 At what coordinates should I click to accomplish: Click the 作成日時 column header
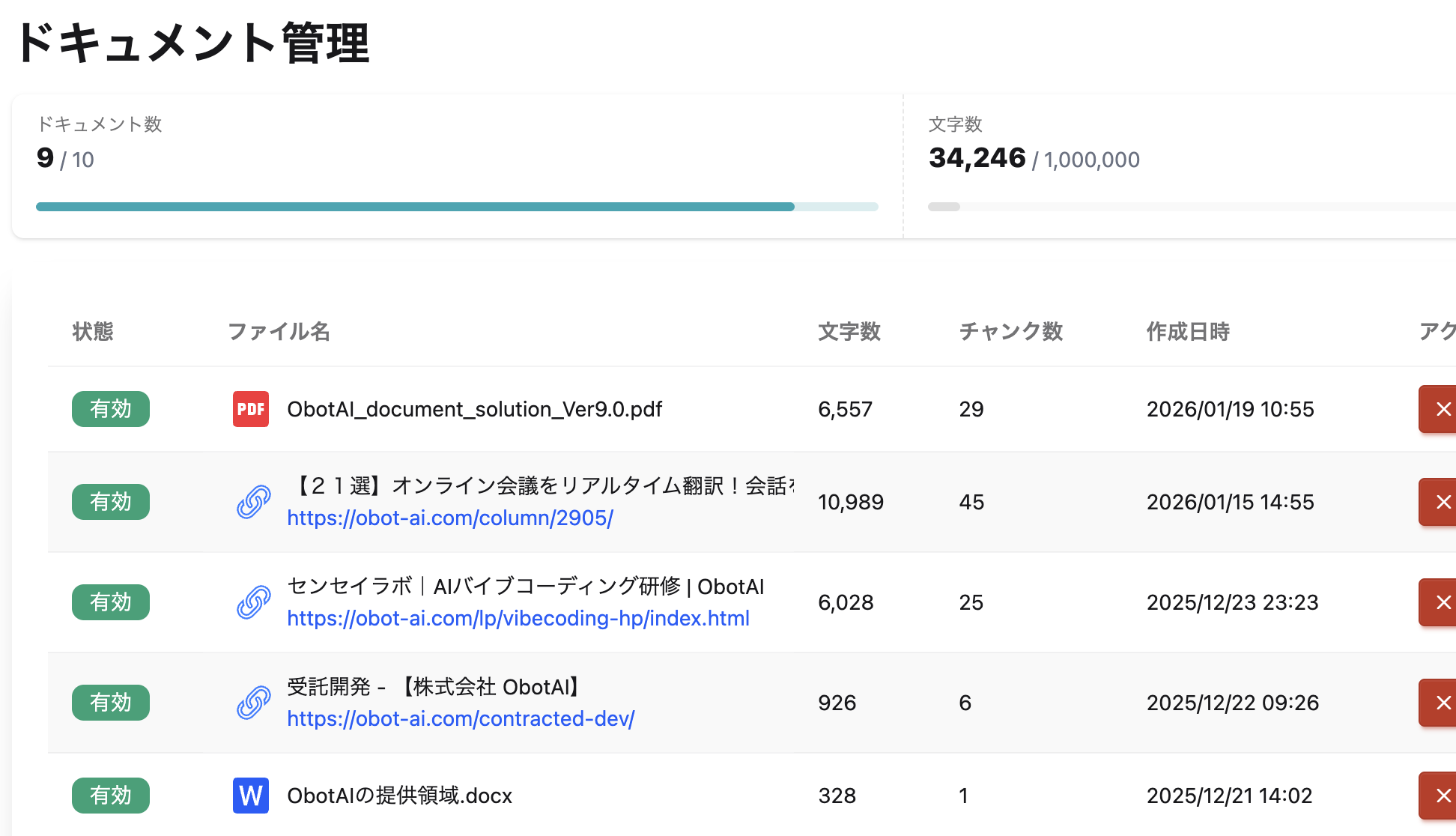coord(1188,331)
